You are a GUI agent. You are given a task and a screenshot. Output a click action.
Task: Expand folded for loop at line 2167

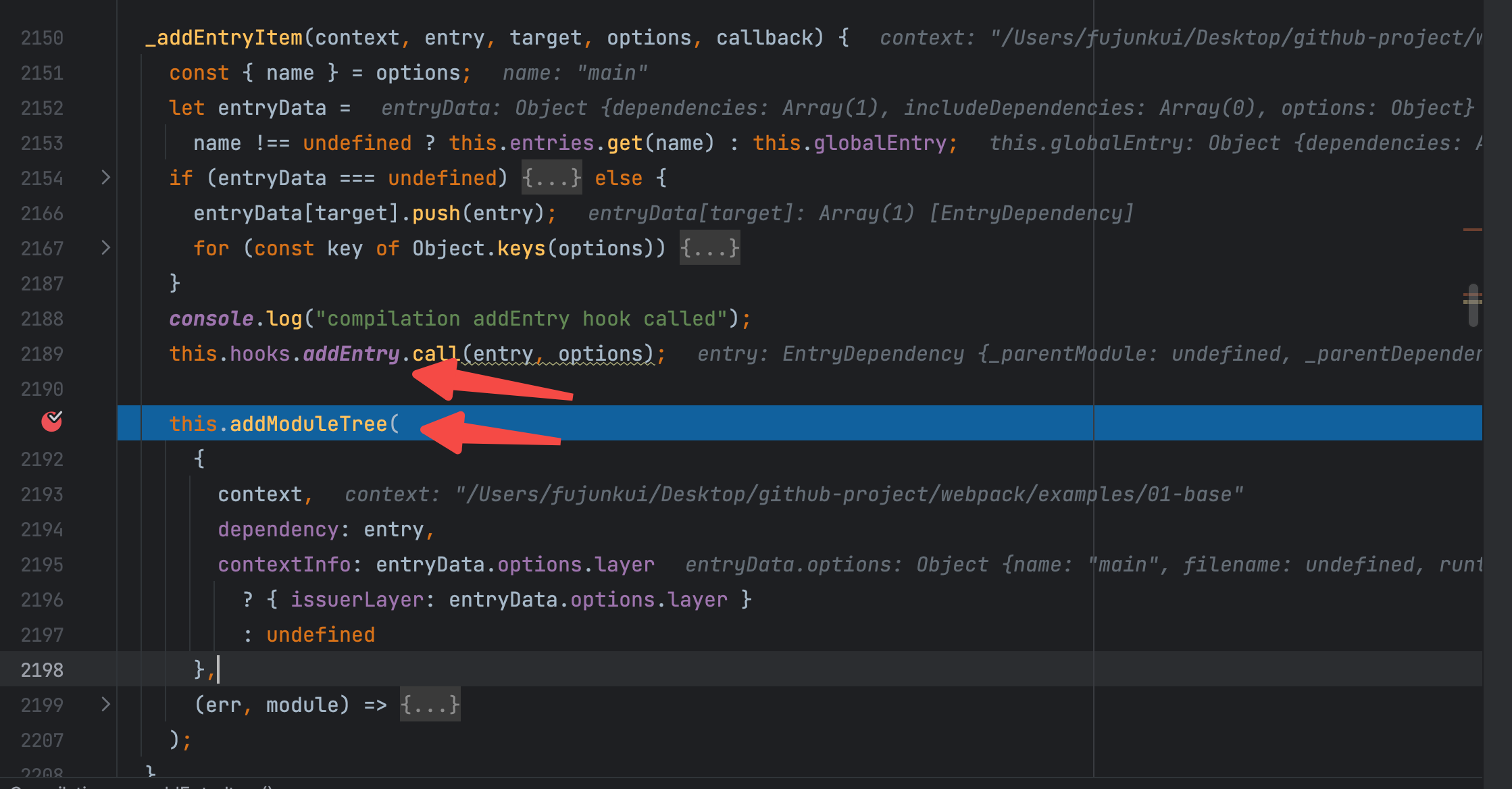[105, 248]
